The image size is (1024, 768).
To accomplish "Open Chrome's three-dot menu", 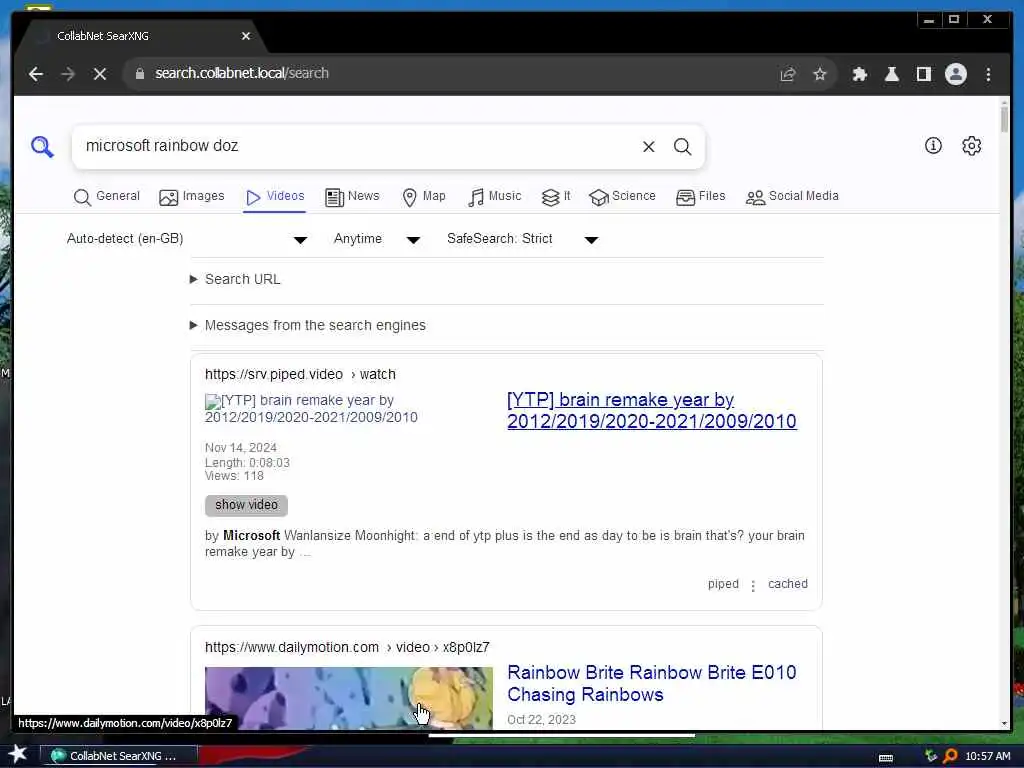I will (988, 74).
